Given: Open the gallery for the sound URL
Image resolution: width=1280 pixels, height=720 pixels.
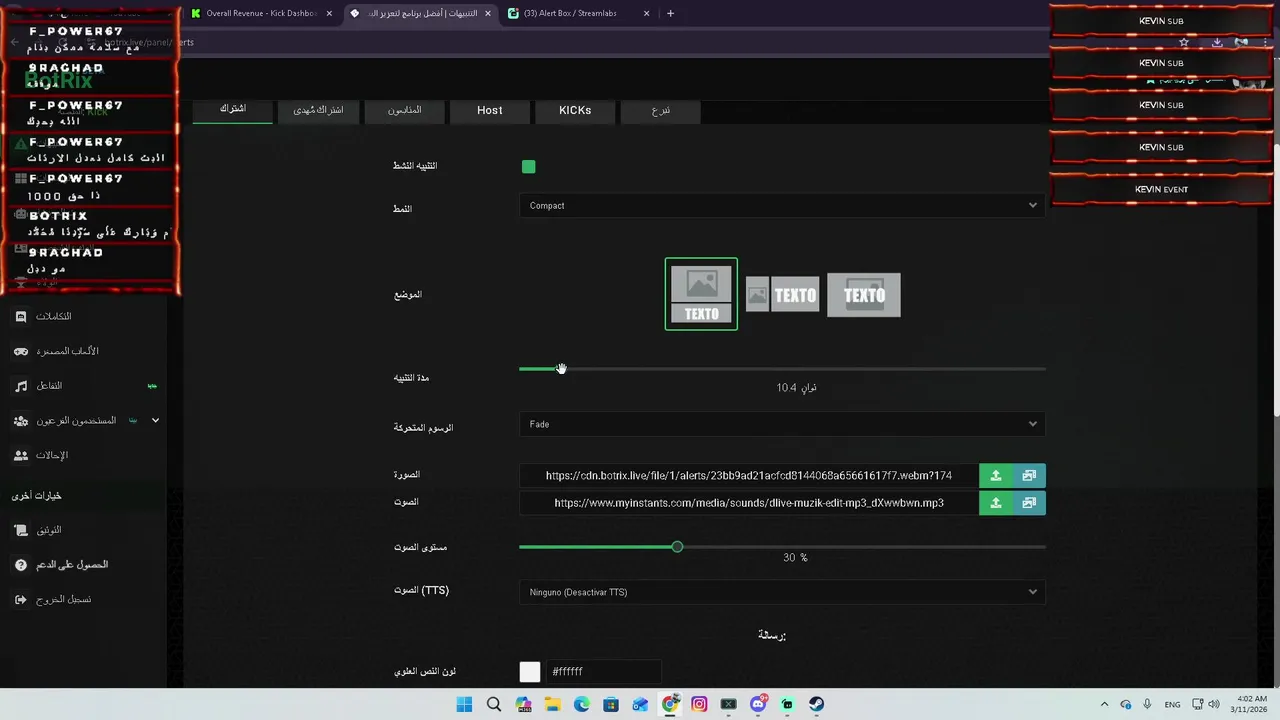Looking at the screenshot, I should point(1029,503).
